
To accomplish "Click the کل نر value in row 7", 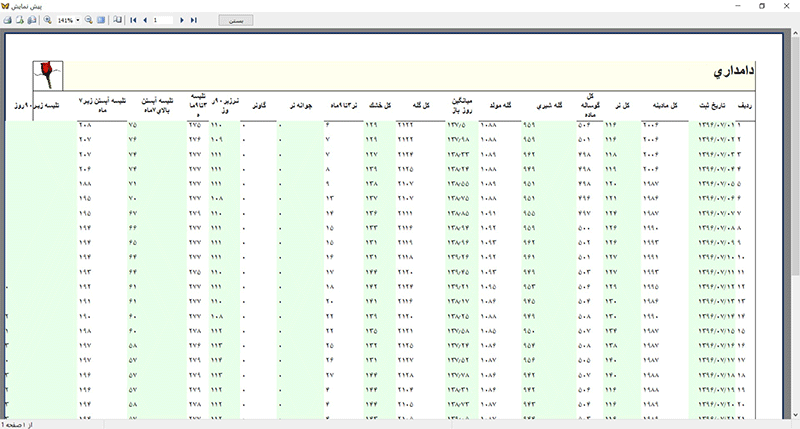I will 611,213.
